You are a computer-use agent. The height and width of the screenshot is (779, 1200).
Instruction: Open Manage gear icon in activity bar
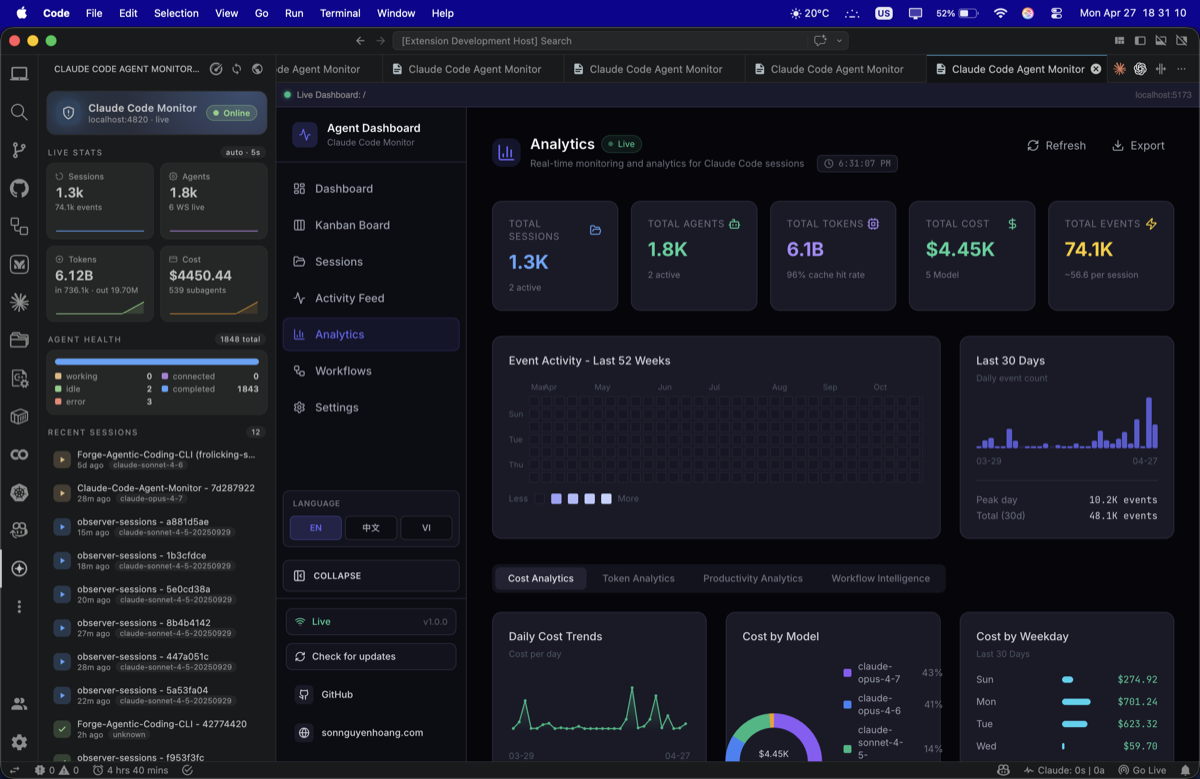click(x=19, y=742)
